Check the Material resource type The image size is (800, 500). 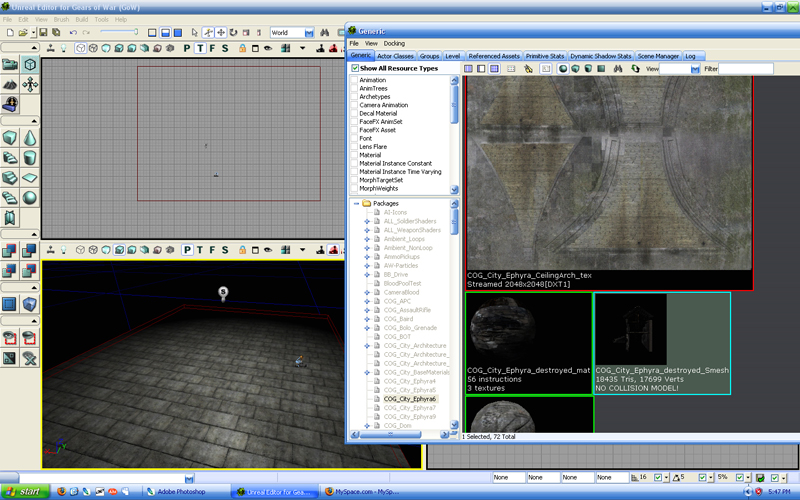point(354,155)
